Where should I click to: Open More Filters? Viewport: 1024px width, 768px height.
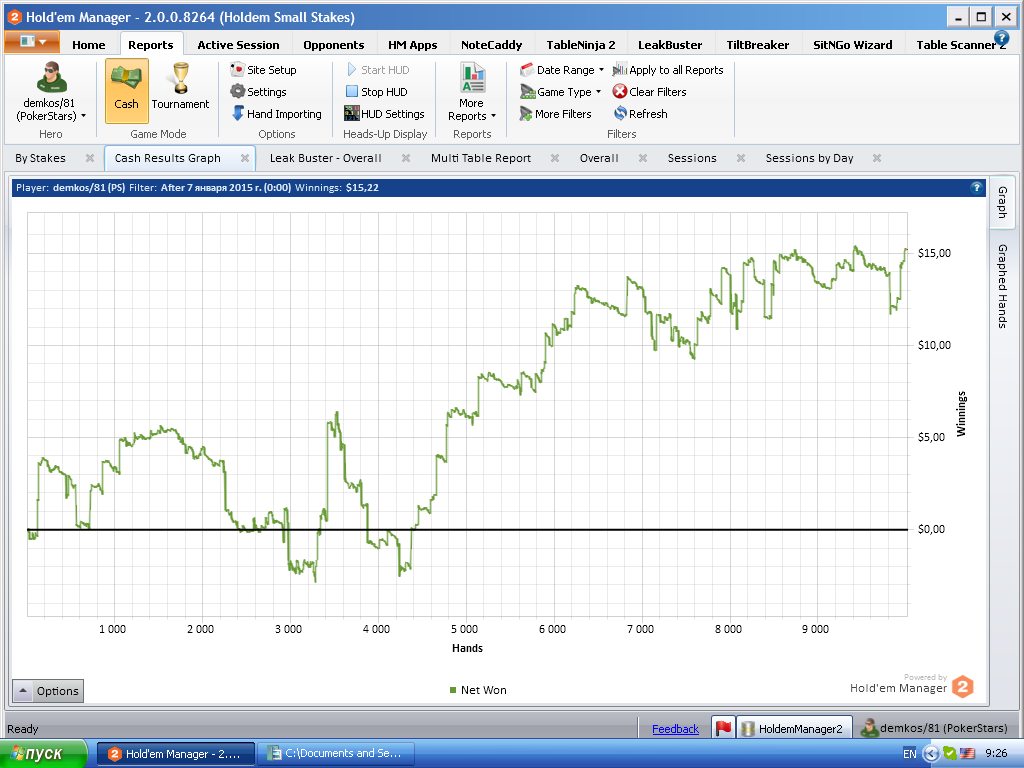point(556,114)
